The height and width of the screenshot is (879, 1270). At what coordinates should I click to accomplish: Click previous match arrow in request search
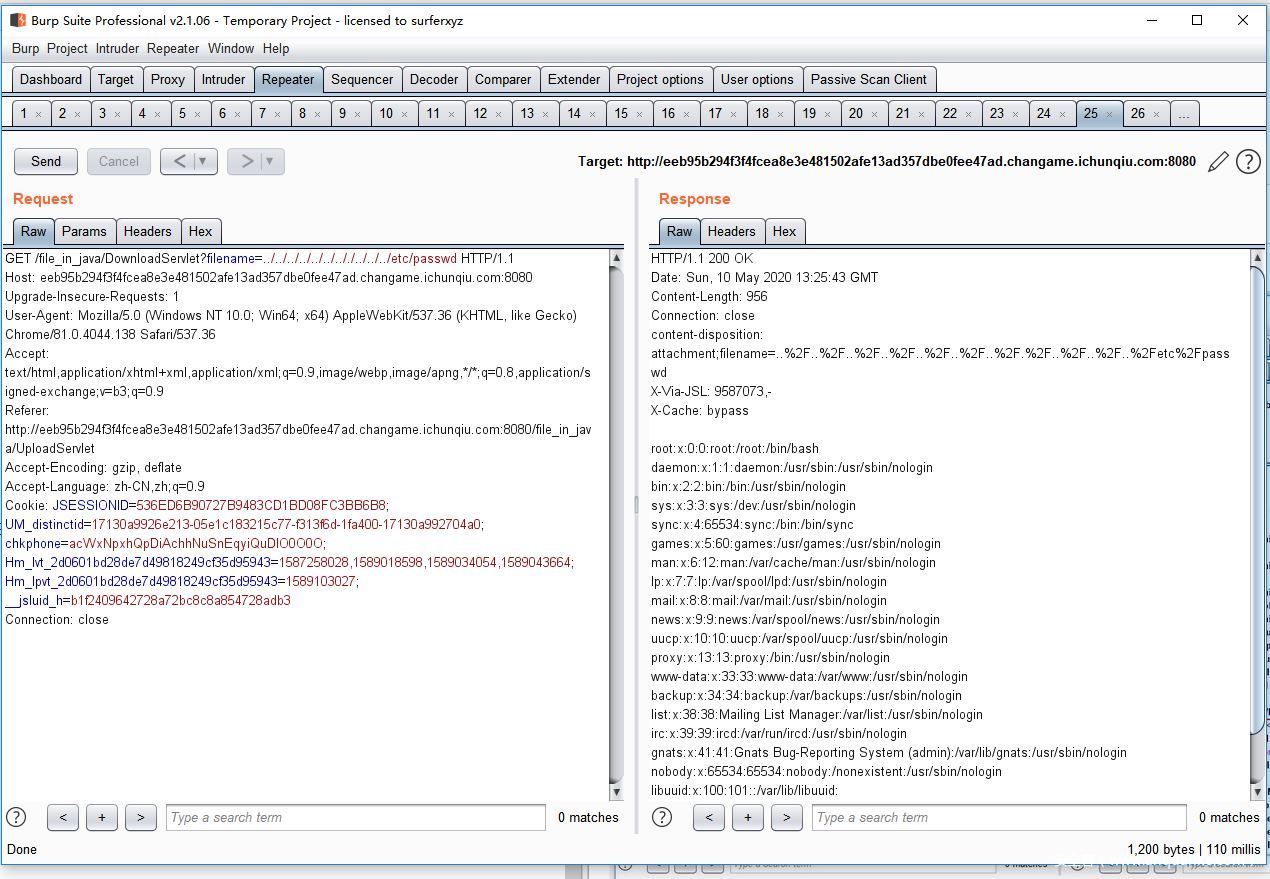pyautogui.click(x=63, y=817)
